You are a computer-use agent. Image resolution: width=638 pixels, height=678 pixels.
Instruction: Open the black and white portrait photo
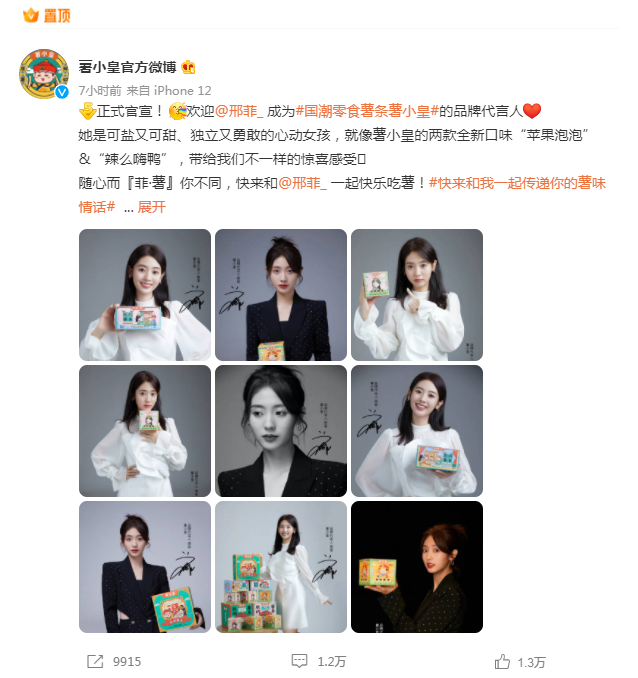(281, 431)
